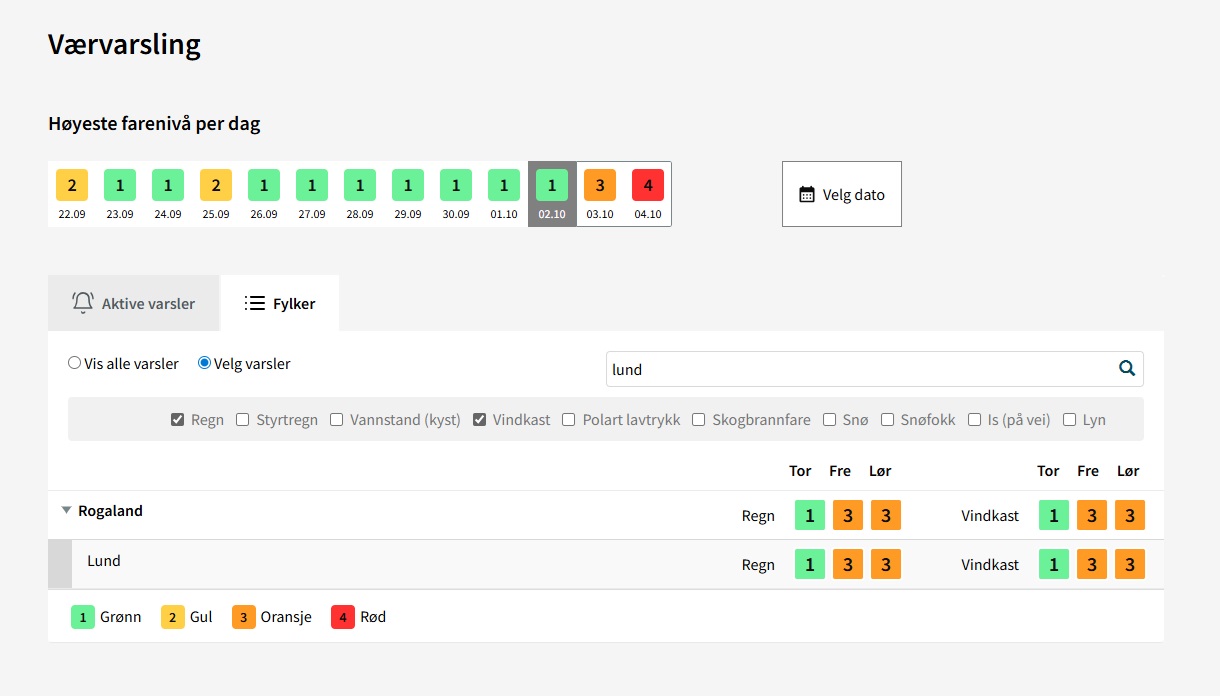1220x696 pixels.
Task: Click the green level badge for 23.09
Action: (120, 186)
